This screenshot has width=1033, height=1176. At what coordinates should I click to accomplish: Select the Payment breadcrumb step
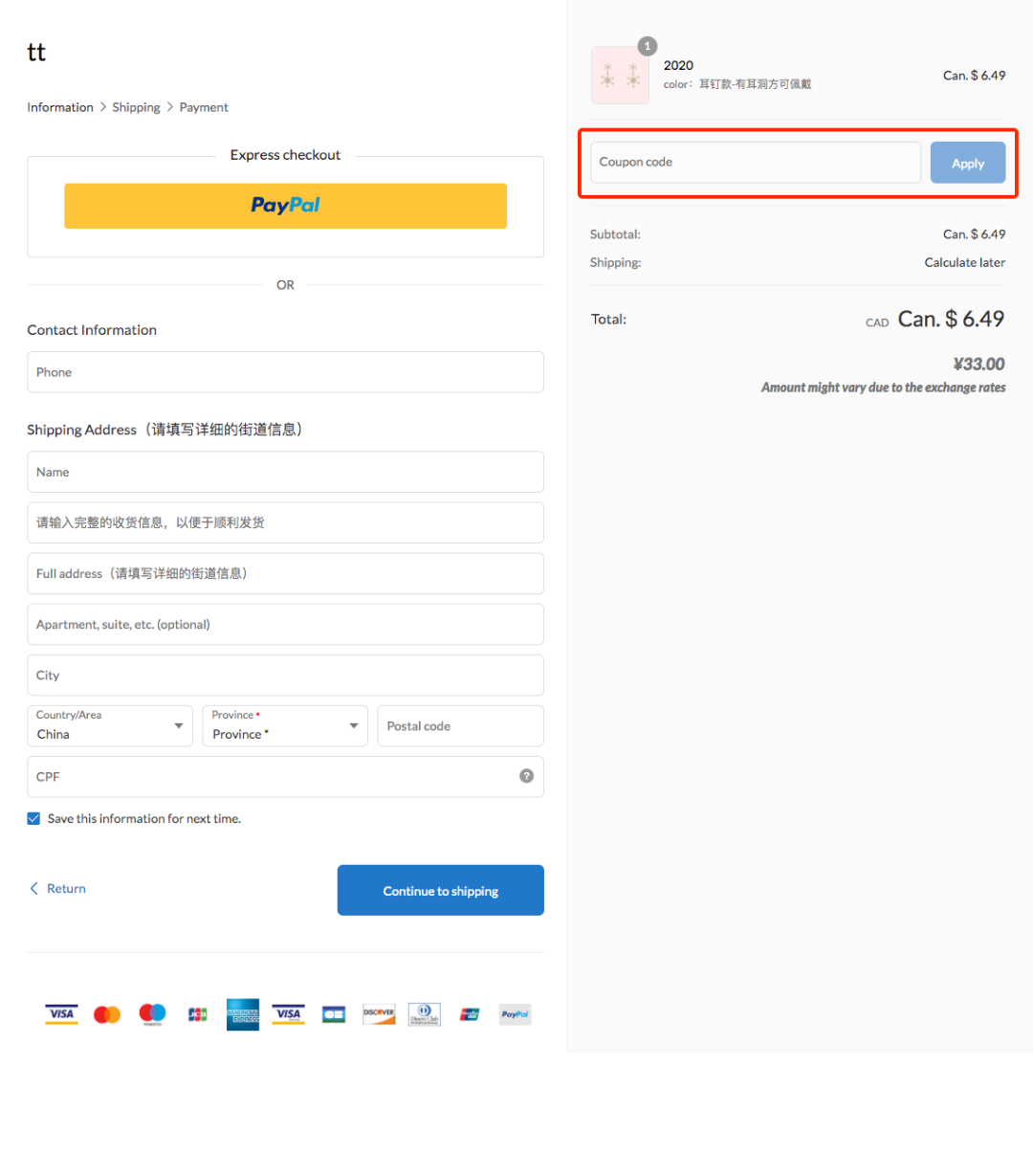pos(204,107)
